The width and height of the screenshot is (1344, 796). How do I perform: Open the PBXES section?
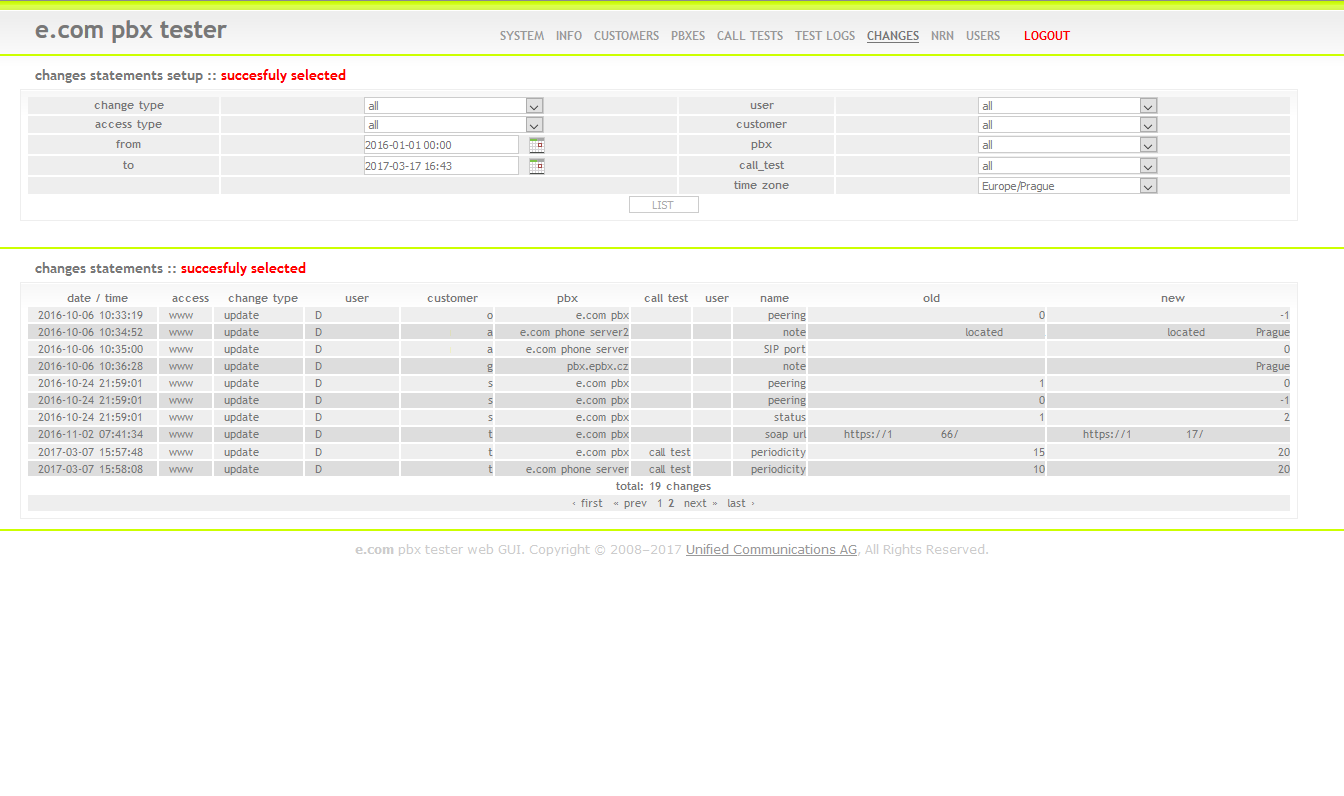point(688,36)
